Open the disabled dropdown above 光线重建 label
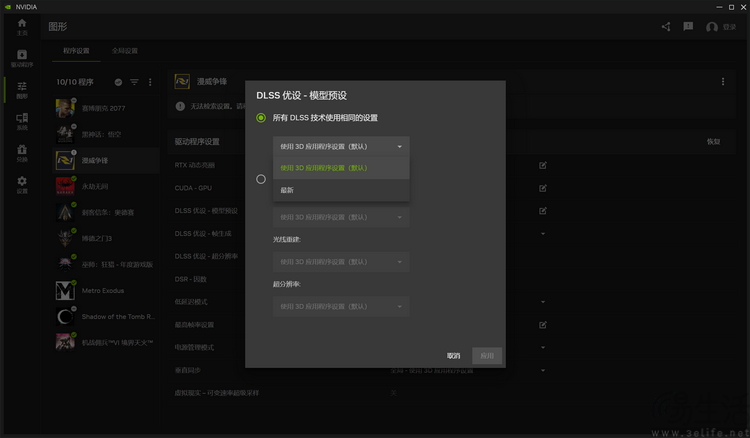The width and height of the screenshot is (750, 438). click(341, 217)
